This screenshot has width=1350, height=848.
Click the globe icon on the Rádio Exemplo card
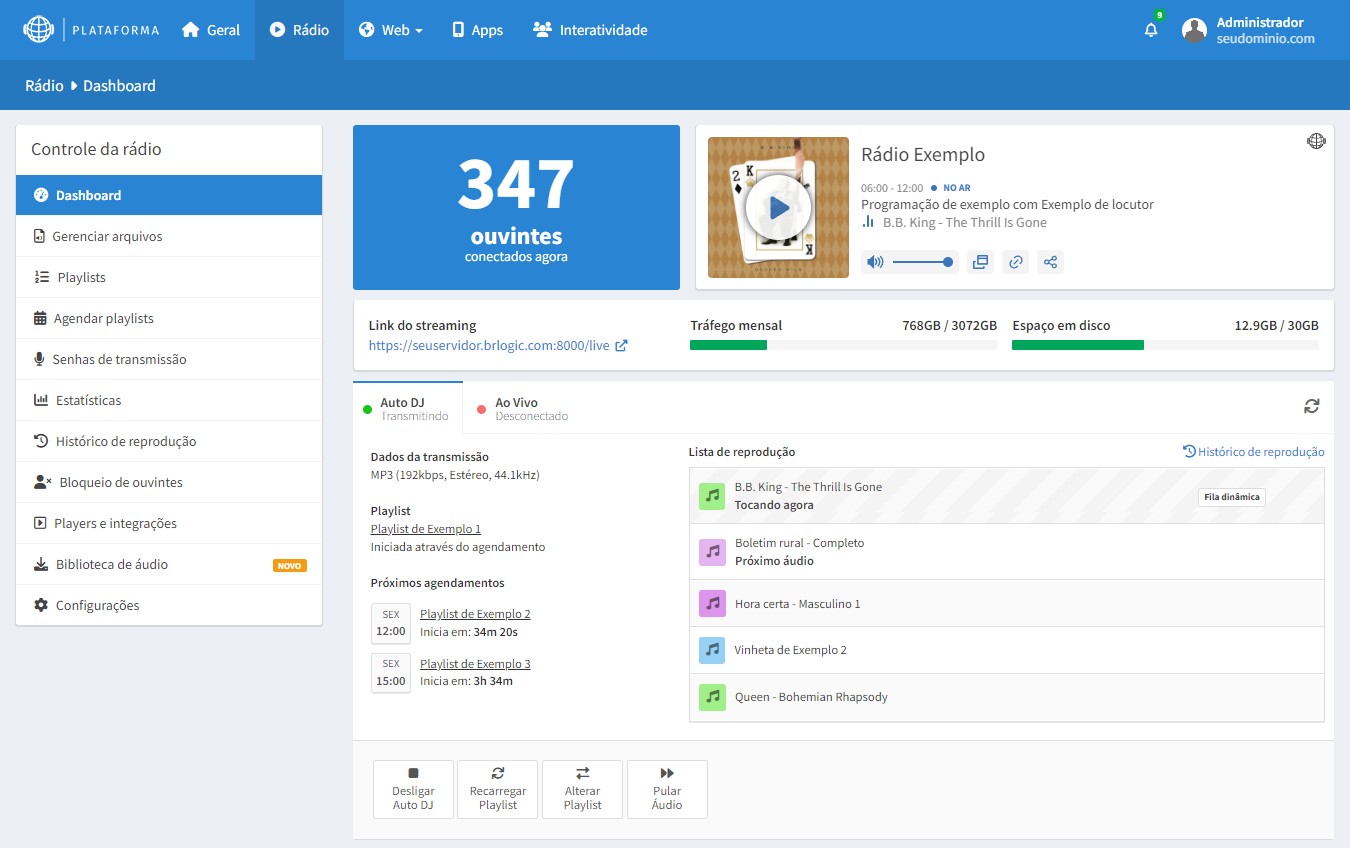(1316, 141)
